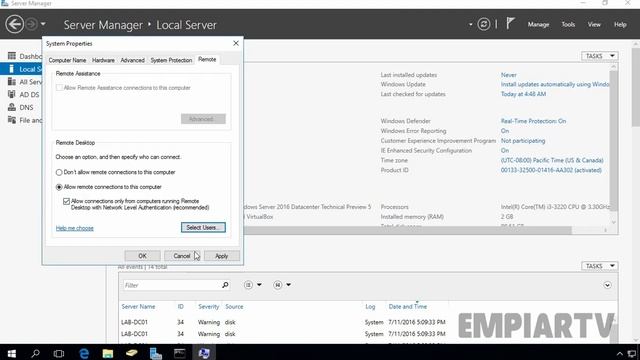Sort by Server Name column
This screenshot has height=360, width=640.
138,307
